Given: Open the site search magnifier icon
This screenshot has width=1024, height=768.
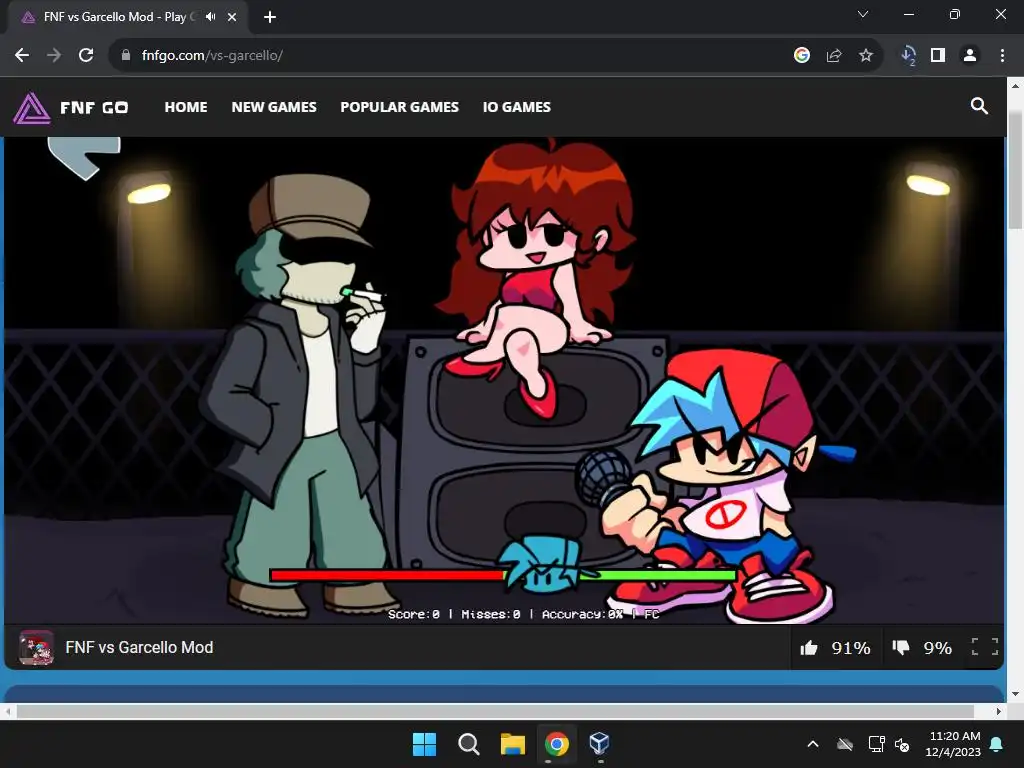Looking at the screenshot, I should click(x=979, y=106).
